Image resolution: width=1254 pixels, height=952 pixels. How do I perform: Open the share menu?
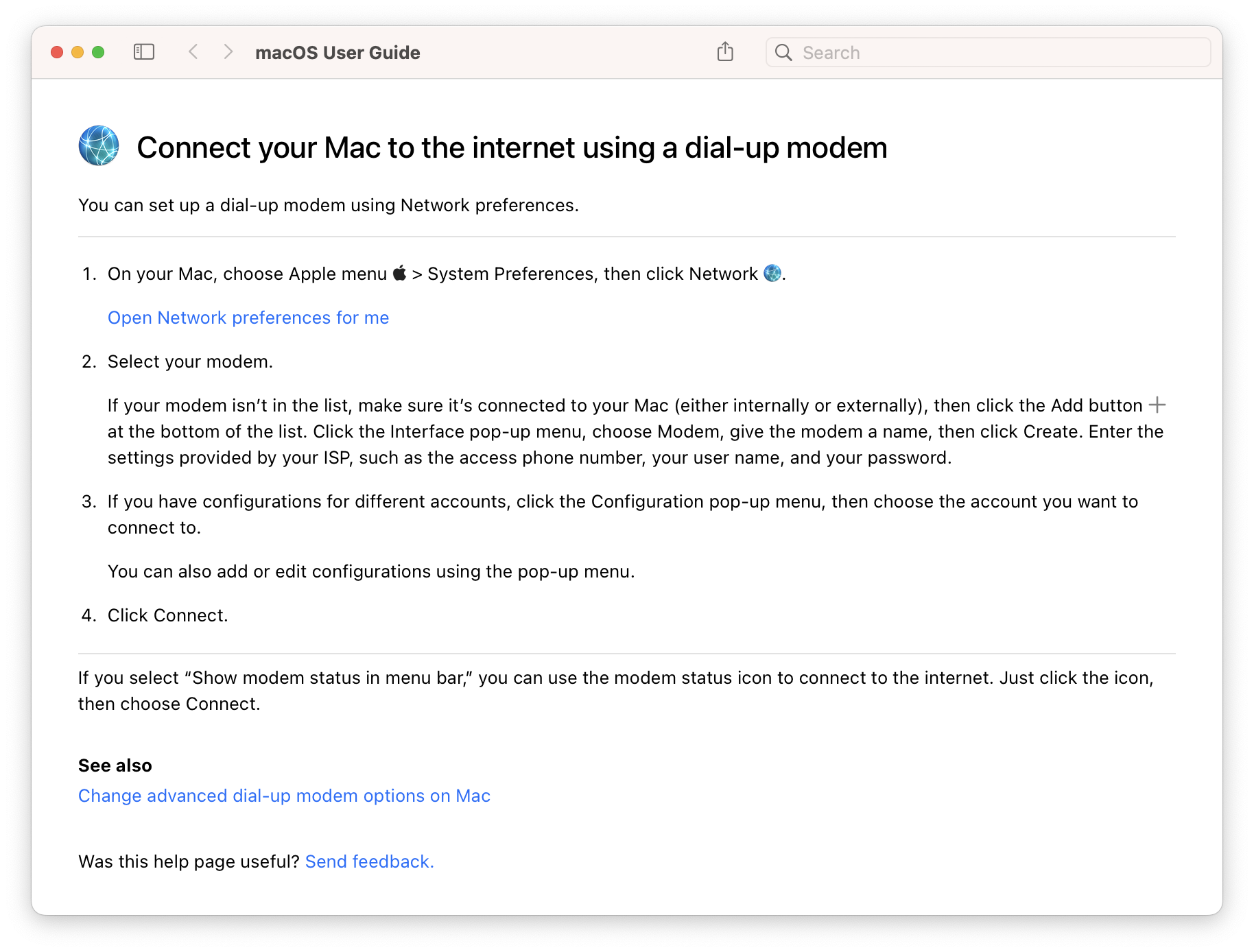(725, 51)
